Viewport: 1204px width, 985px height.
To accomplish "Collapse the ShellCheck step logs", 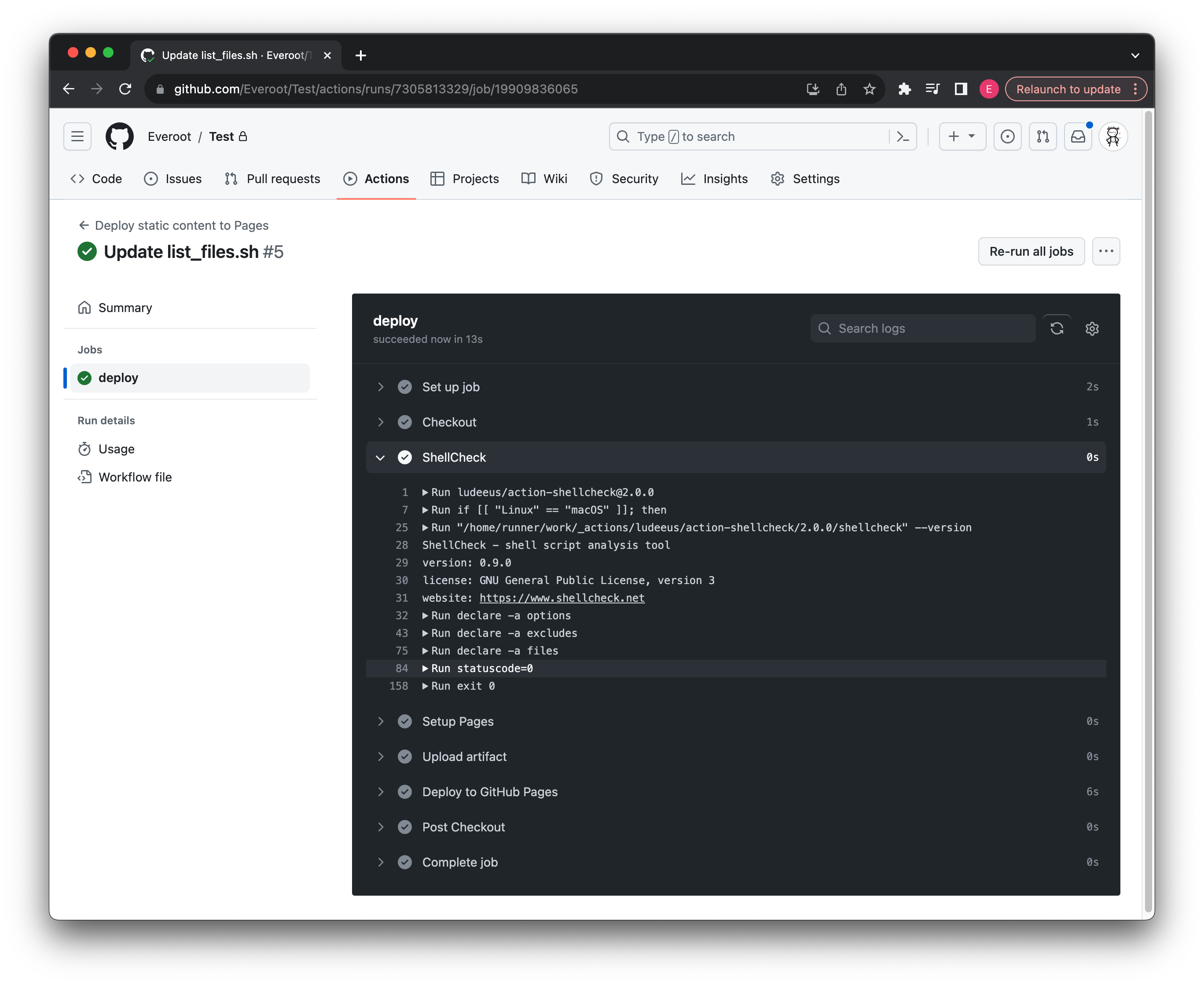I will (x=380, y=457).
